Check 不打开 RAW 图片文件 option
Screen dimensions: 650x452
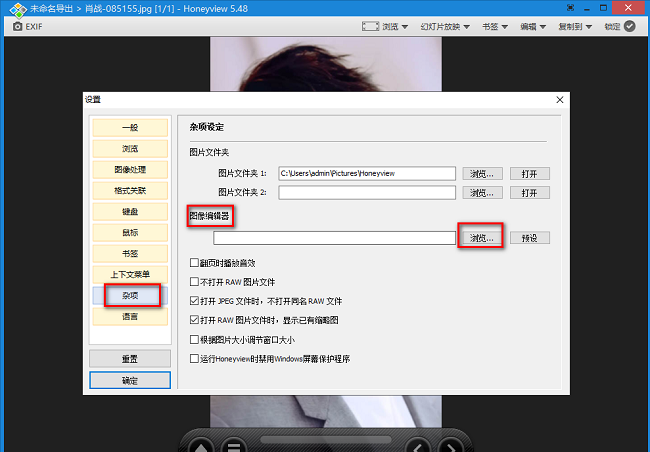(x=194, y=282)
